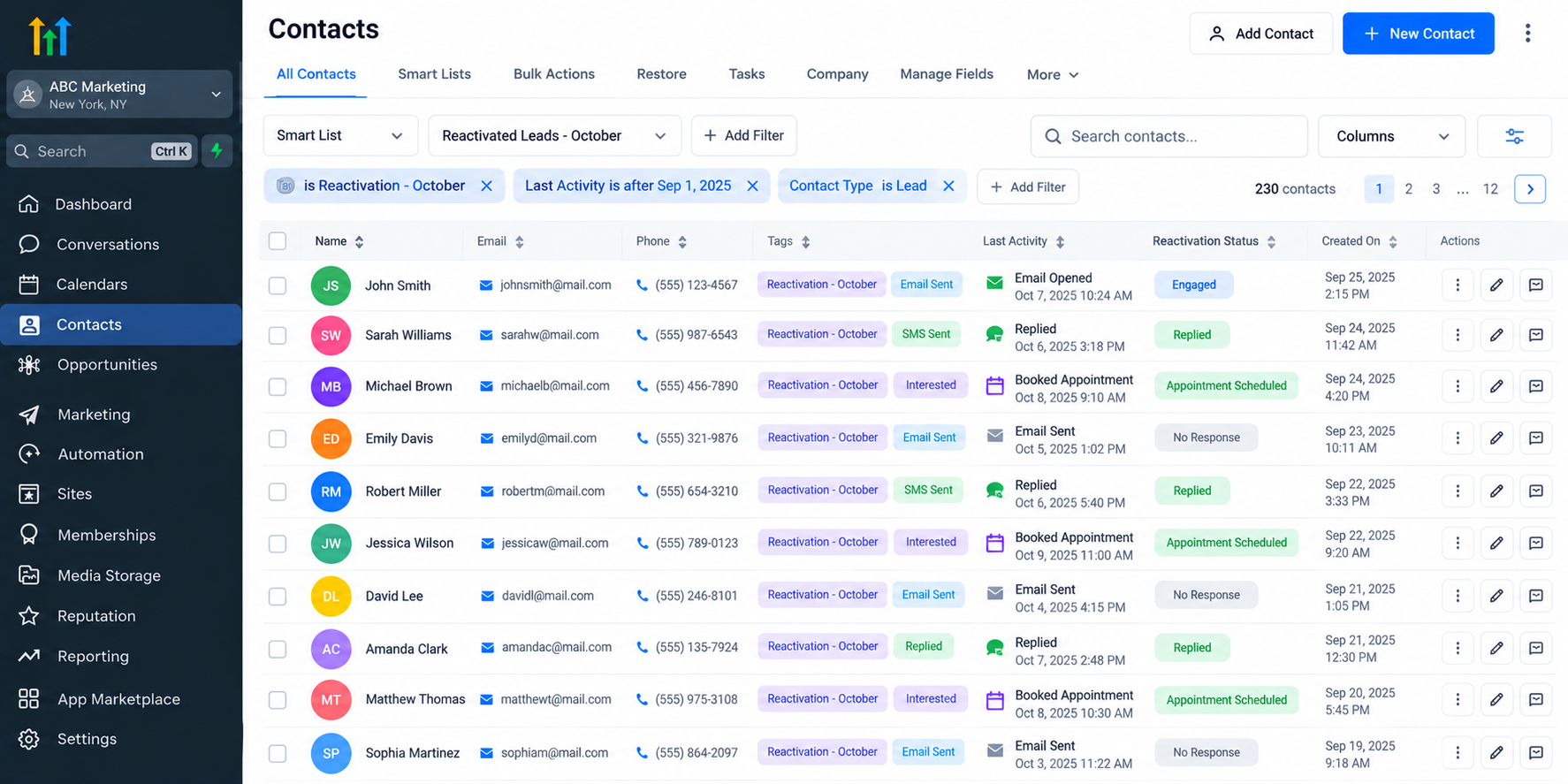
Task: Open the Reactivated Leads - October dropdown
Action: click(x=554, y=135)
